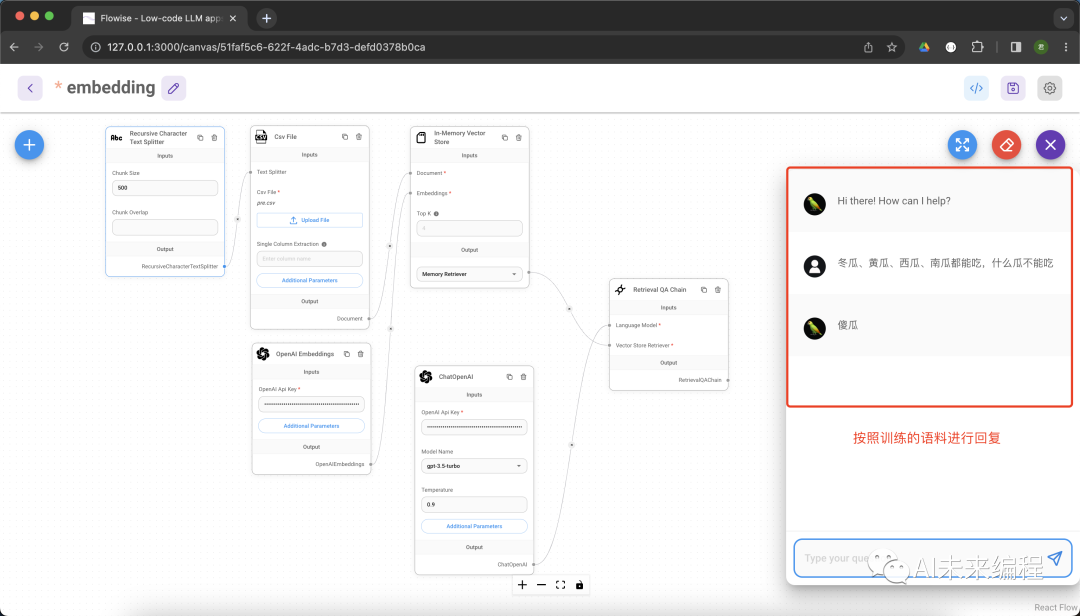The image size is (1080, 616).
Task: Duplicate the Recursive Character Text Splitter node
Action: pos(200,138)
